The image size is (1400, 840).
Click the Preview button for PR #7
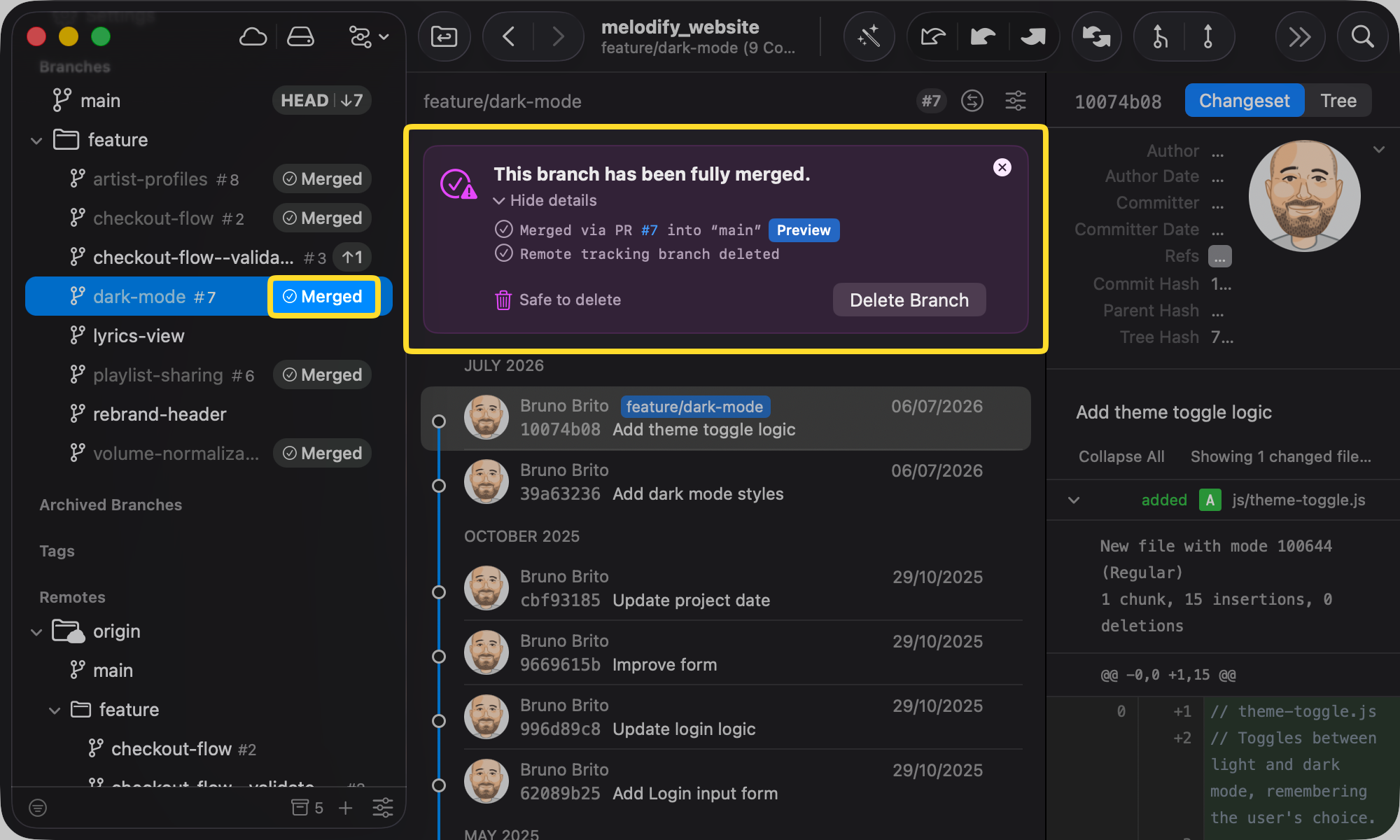click(804, 230)
